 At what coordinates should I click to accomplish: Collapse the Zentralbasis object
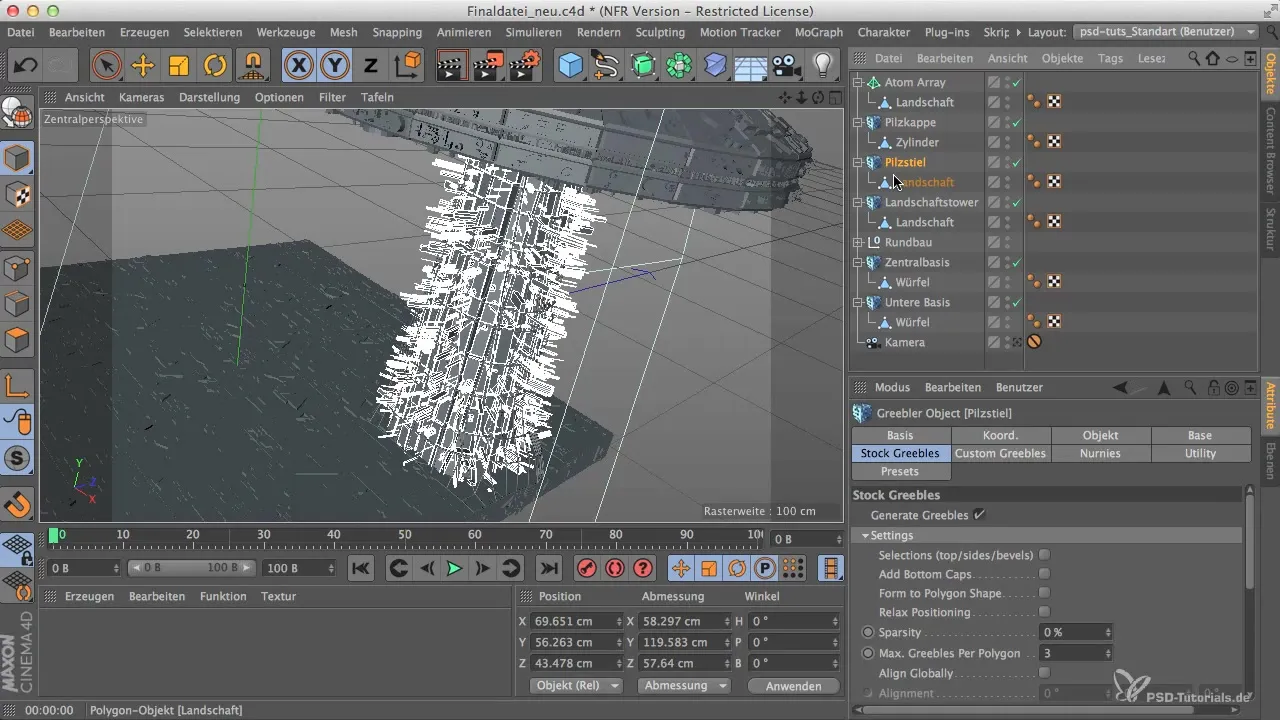pos(857,262)
